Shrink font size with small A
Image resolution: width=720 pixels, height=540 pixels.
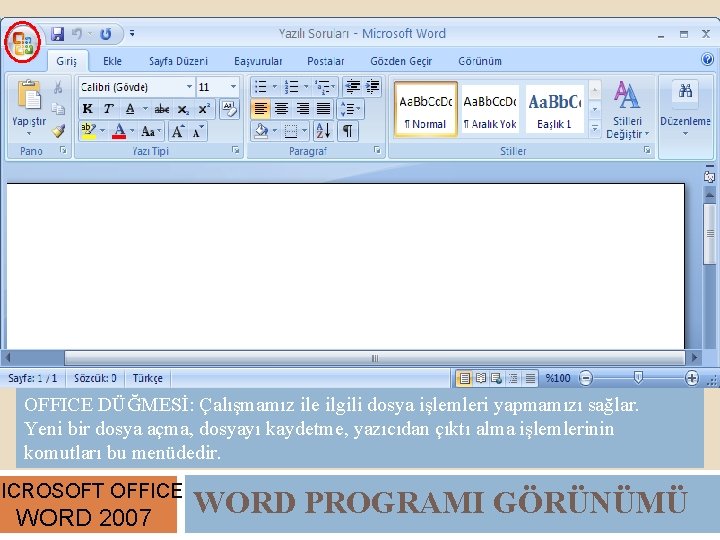[x=198, y=132]
